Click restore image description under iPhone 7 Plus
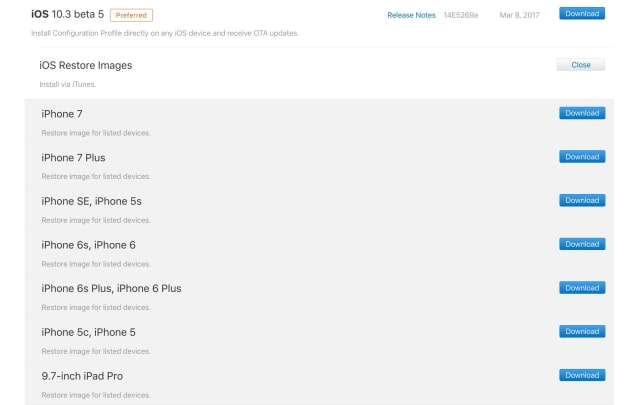 96,176
